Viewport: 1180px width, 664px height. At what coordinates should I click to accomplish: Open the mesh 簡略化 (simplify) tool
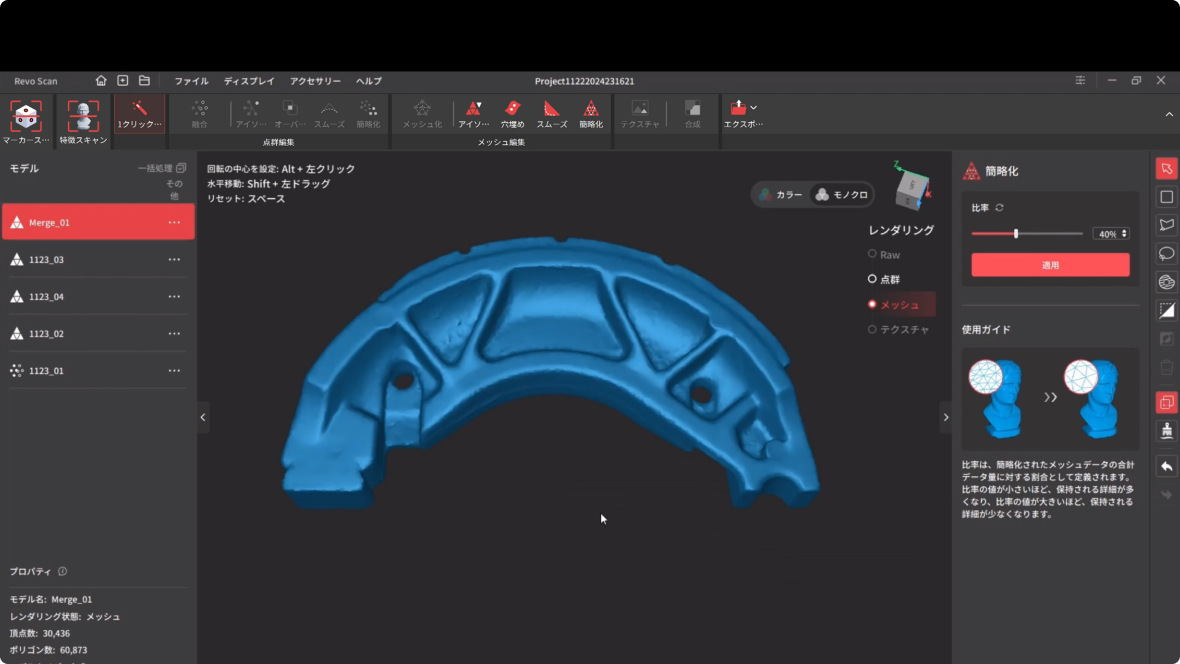[591, 113]
